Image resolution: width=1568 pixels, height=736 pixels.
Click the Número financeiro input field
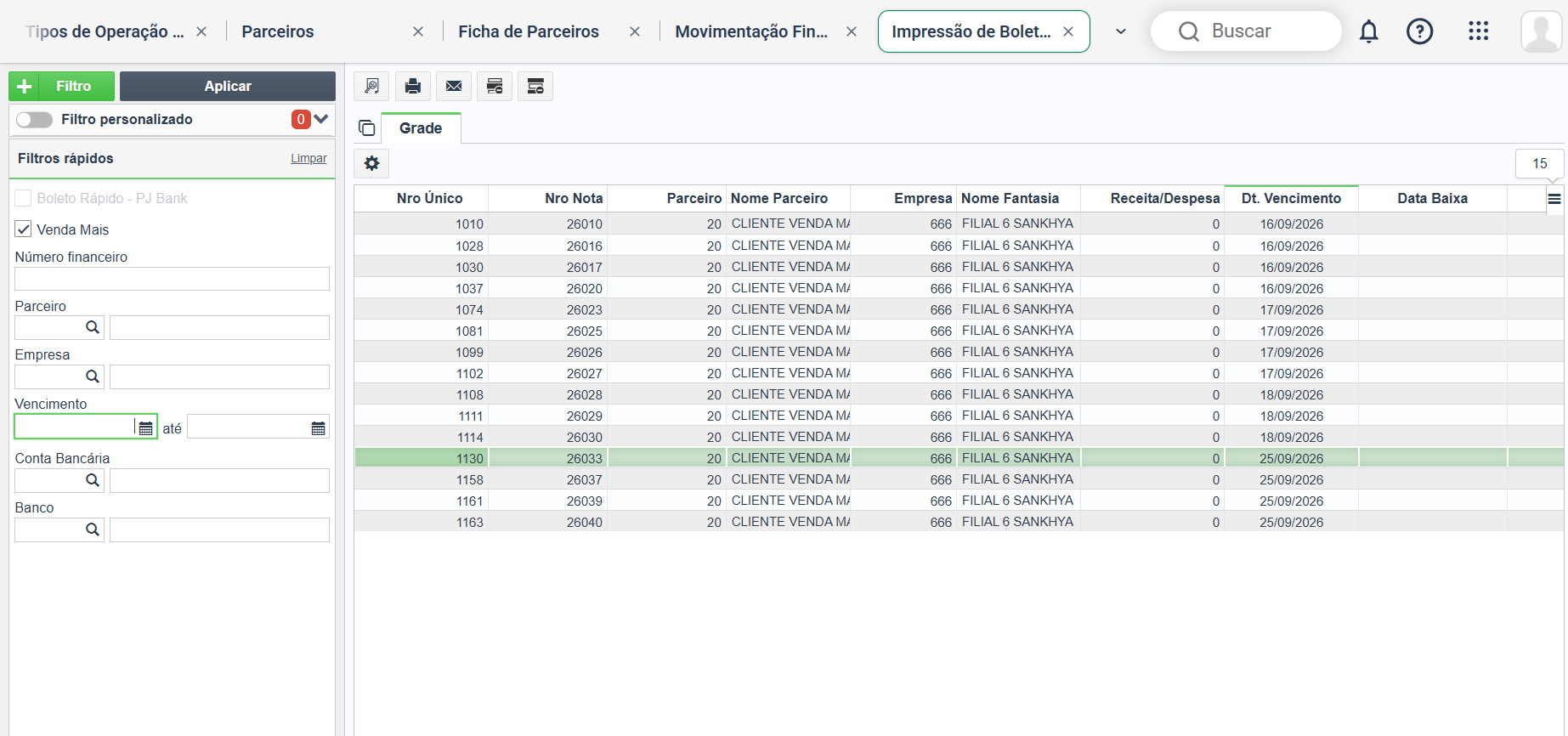coord(172,279)
